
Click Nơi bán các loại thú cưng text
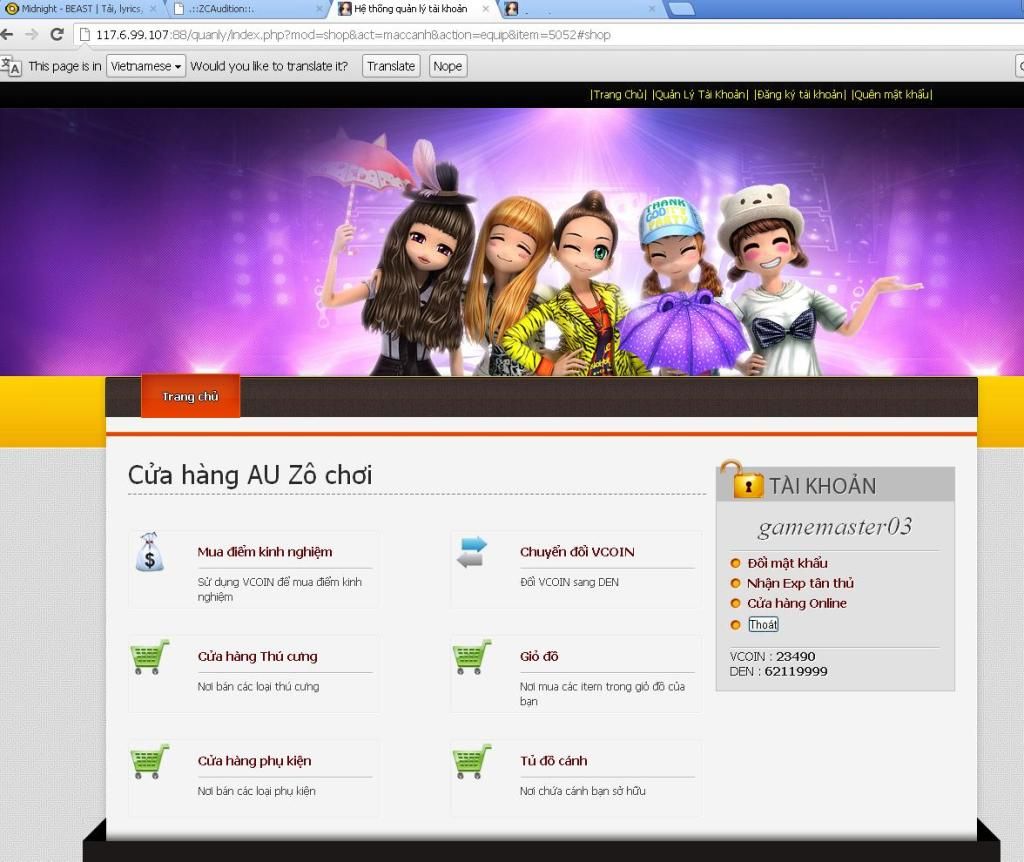click(258, 686)
